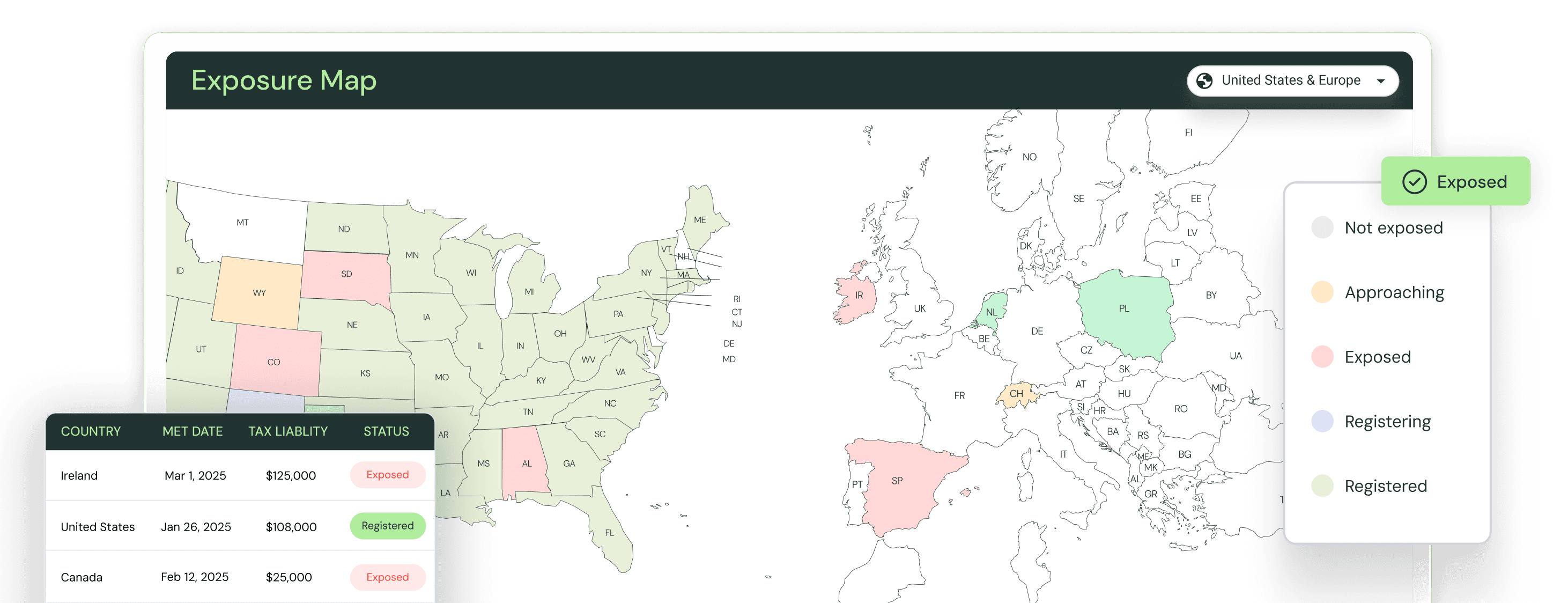Image resolution: width=1568 pixels, height=603 pixels.
Task: Click Canada's Exposed status pill
Action: pyautogui.click(x=387, y=577)
